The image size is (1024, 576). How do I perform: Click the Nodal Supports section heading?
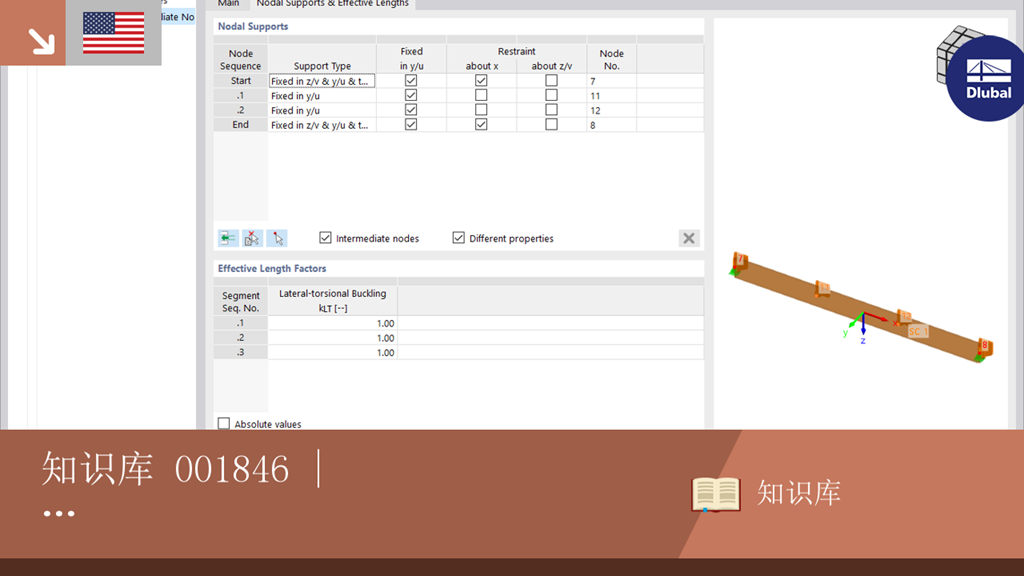click(x=253, y=26)
